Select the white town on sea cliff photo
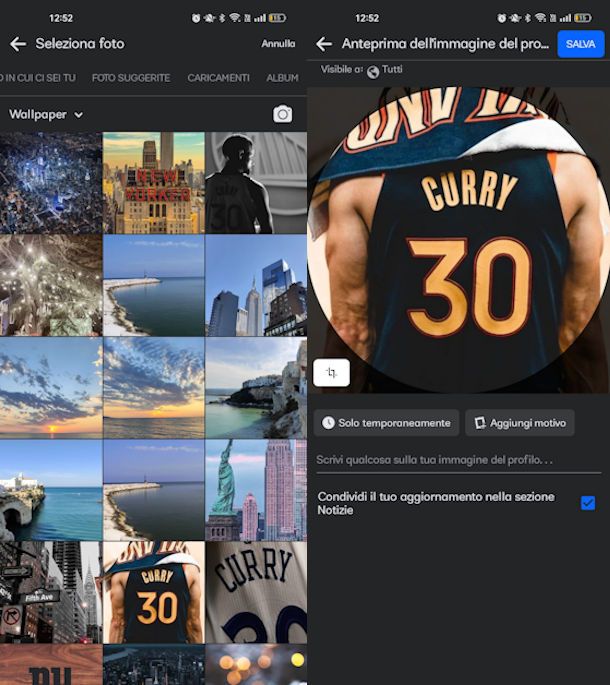The image size is (610, 685). 51,490
